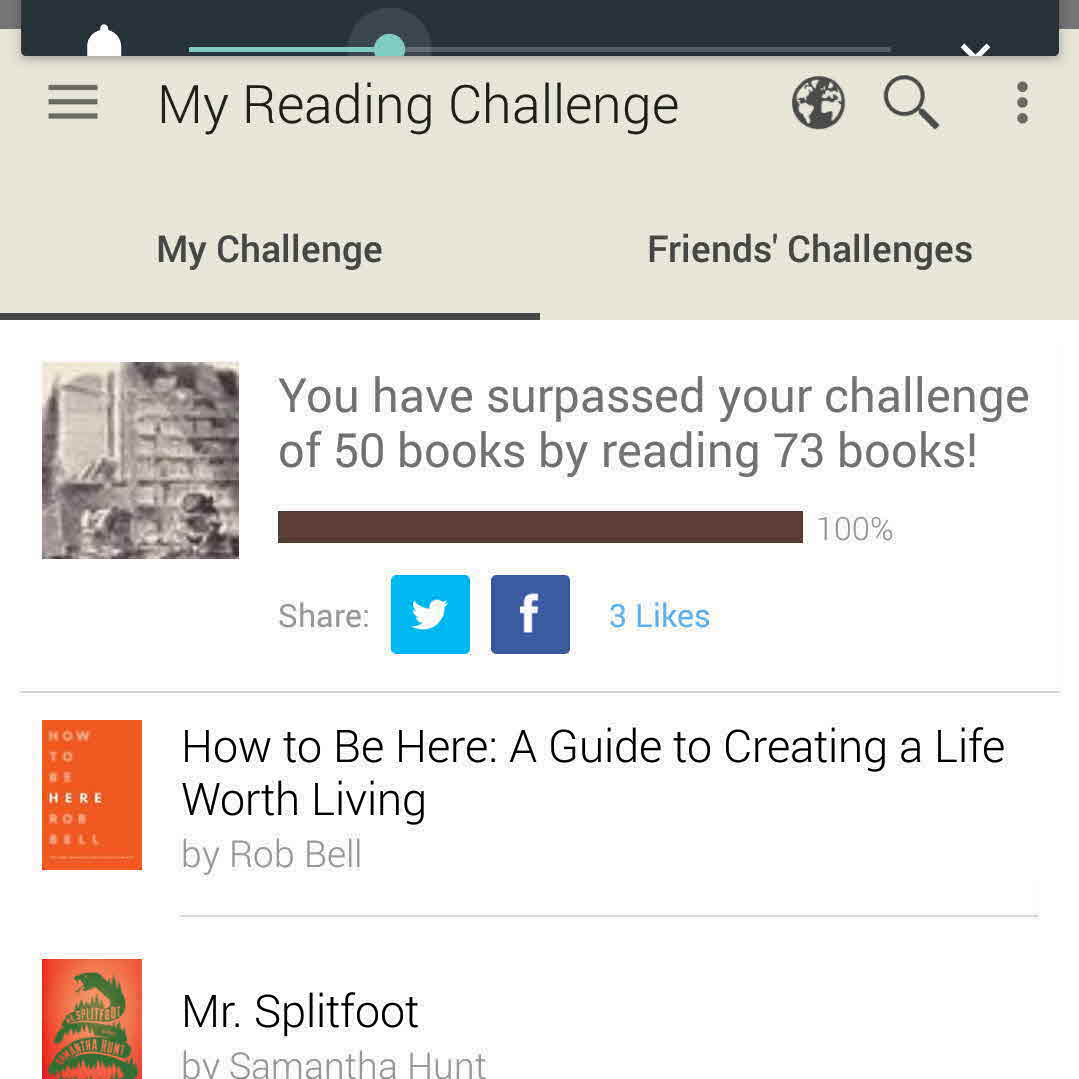Open search with magnifying glass icon
This screenshot has width=1079, height=1079.
click(x=911, y=103)
